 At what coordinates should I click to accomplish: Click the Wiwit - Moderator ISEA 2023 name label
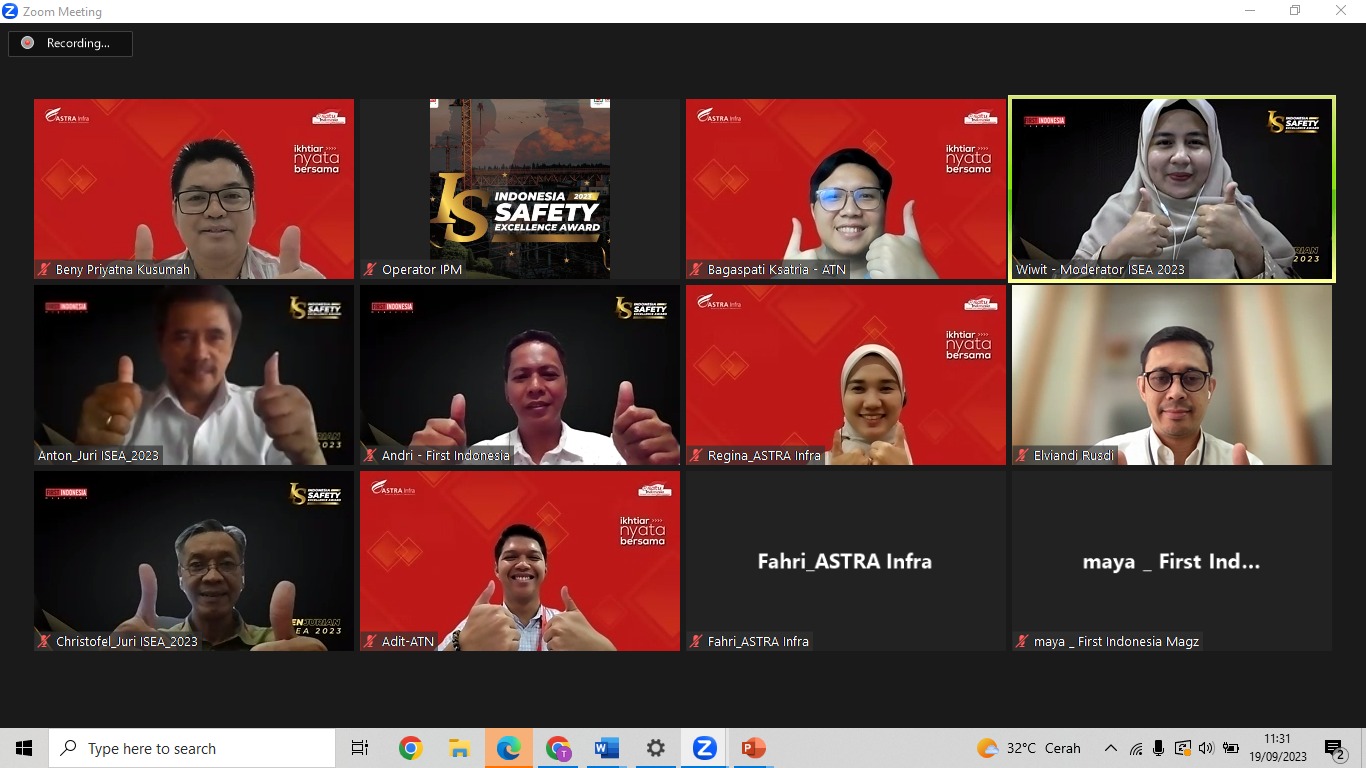[x=1100, y=270]
